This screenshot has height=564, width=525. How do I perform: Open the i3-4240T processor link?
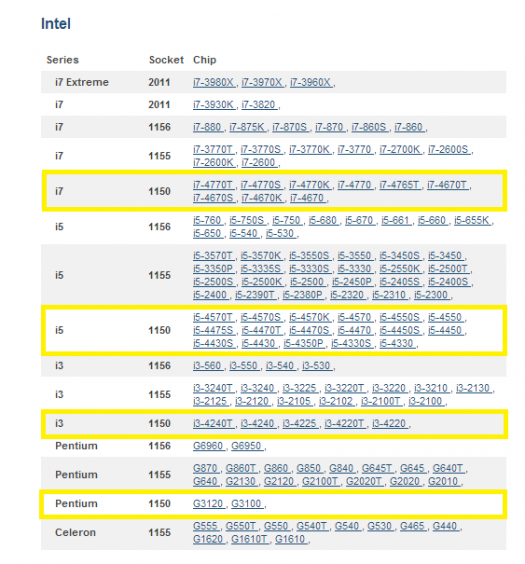(x=214, y=423)
